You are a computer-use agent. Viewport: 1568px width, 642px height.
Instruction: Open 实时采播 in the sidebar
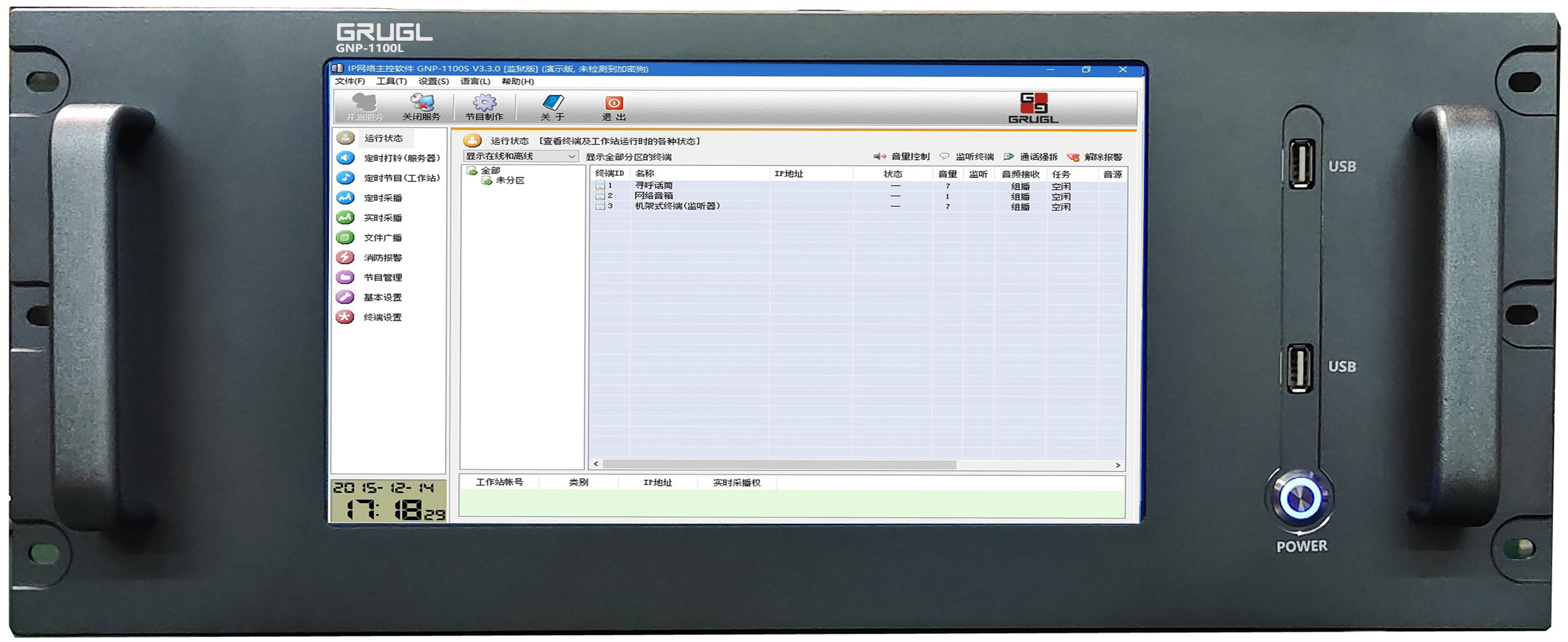(x=370, y=218)
